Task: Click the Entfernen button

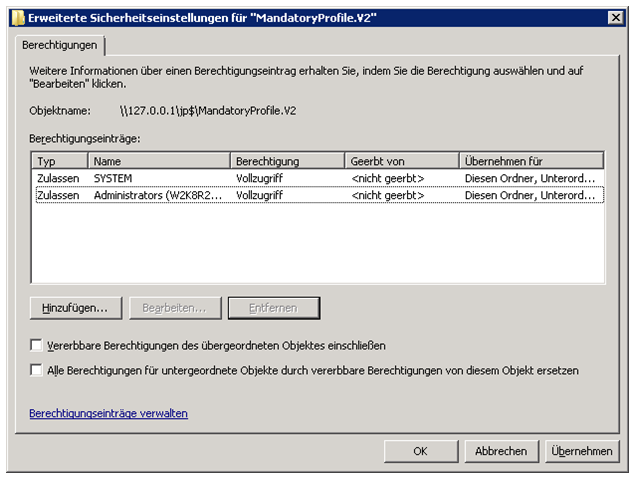Action: point(273,308)
